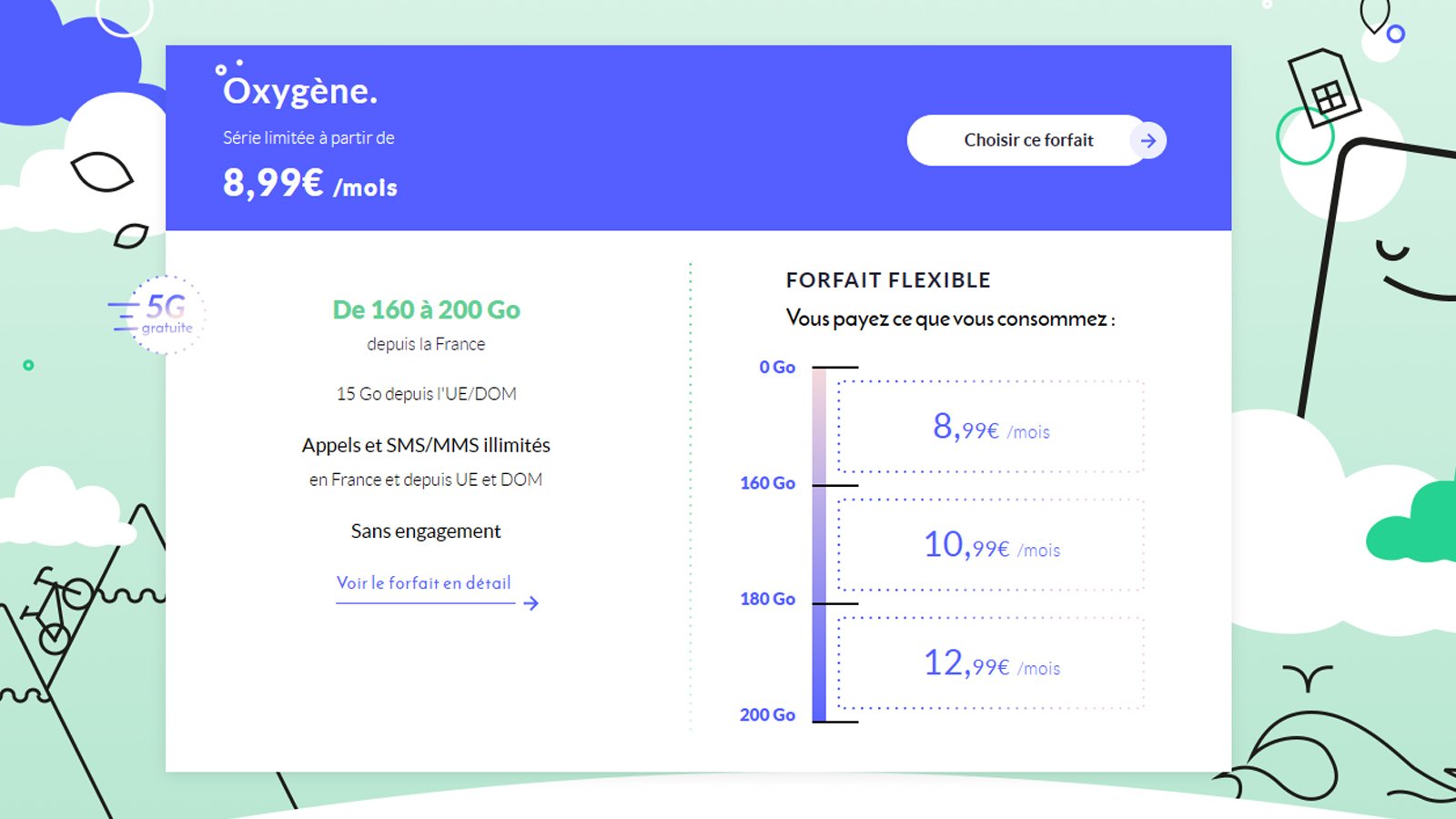Click the Oxygène plan title

300,91
